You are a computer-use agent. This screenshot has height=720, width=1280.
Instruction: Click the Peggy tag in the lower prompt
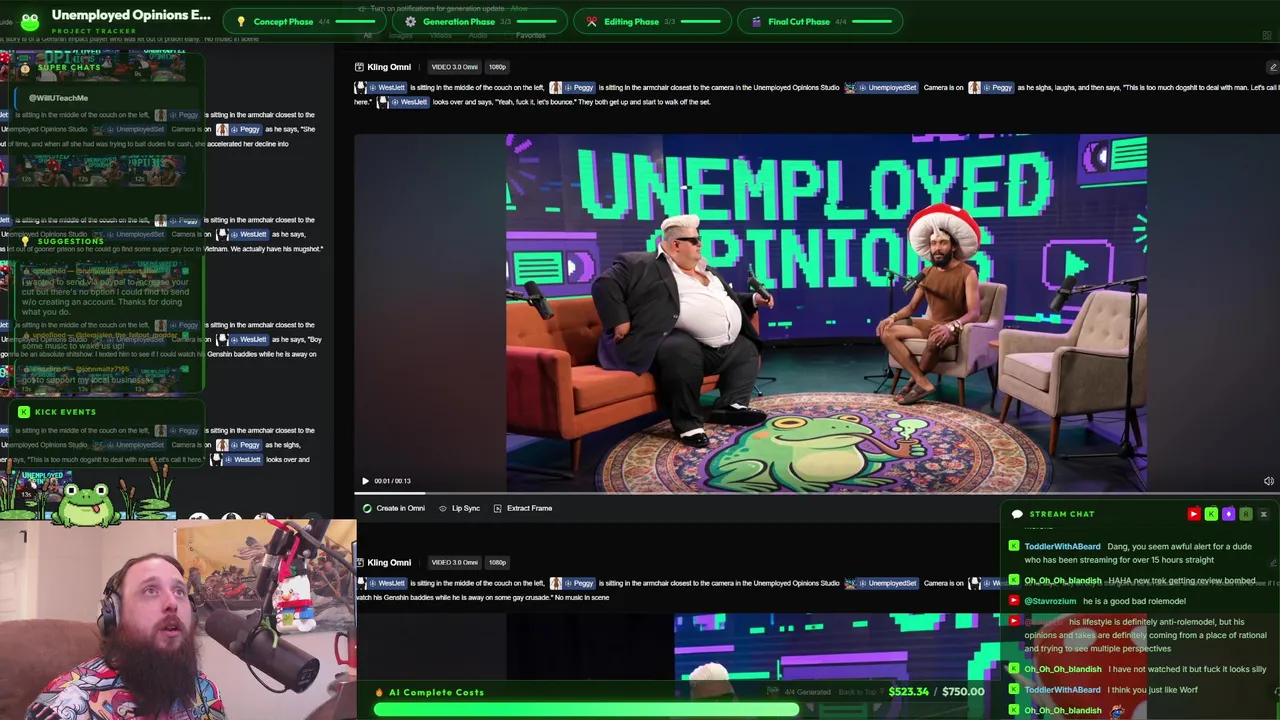pos(572,583)
